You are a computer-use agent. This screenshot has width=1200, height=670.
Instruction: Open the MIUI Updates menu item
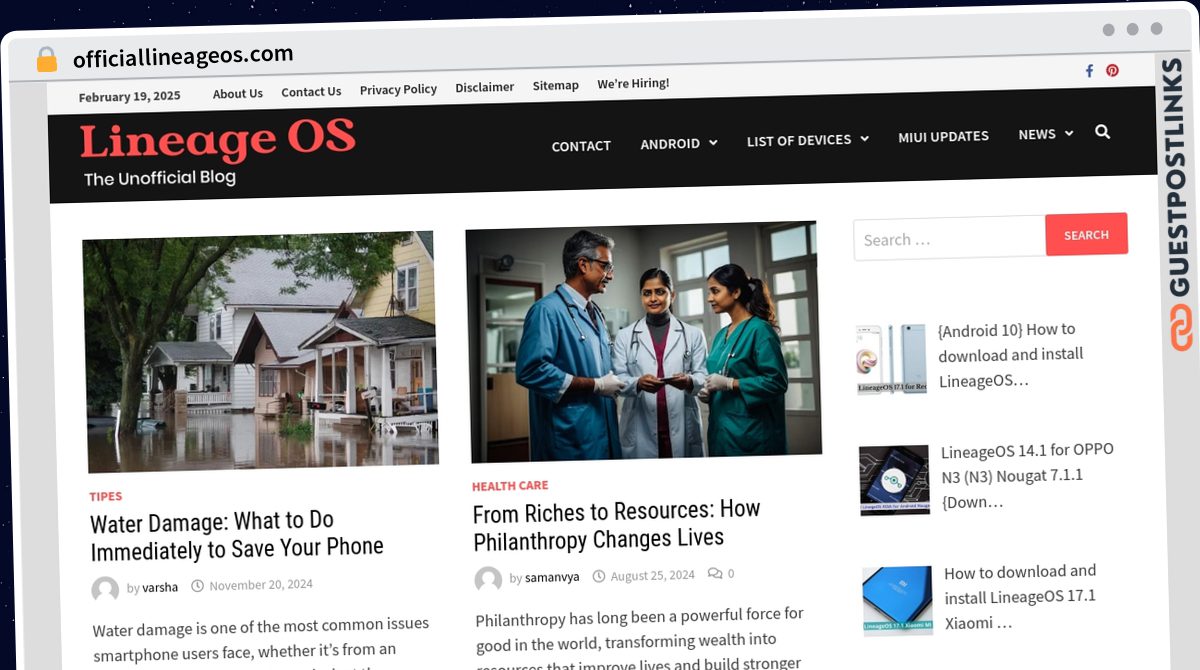(943, 136)
